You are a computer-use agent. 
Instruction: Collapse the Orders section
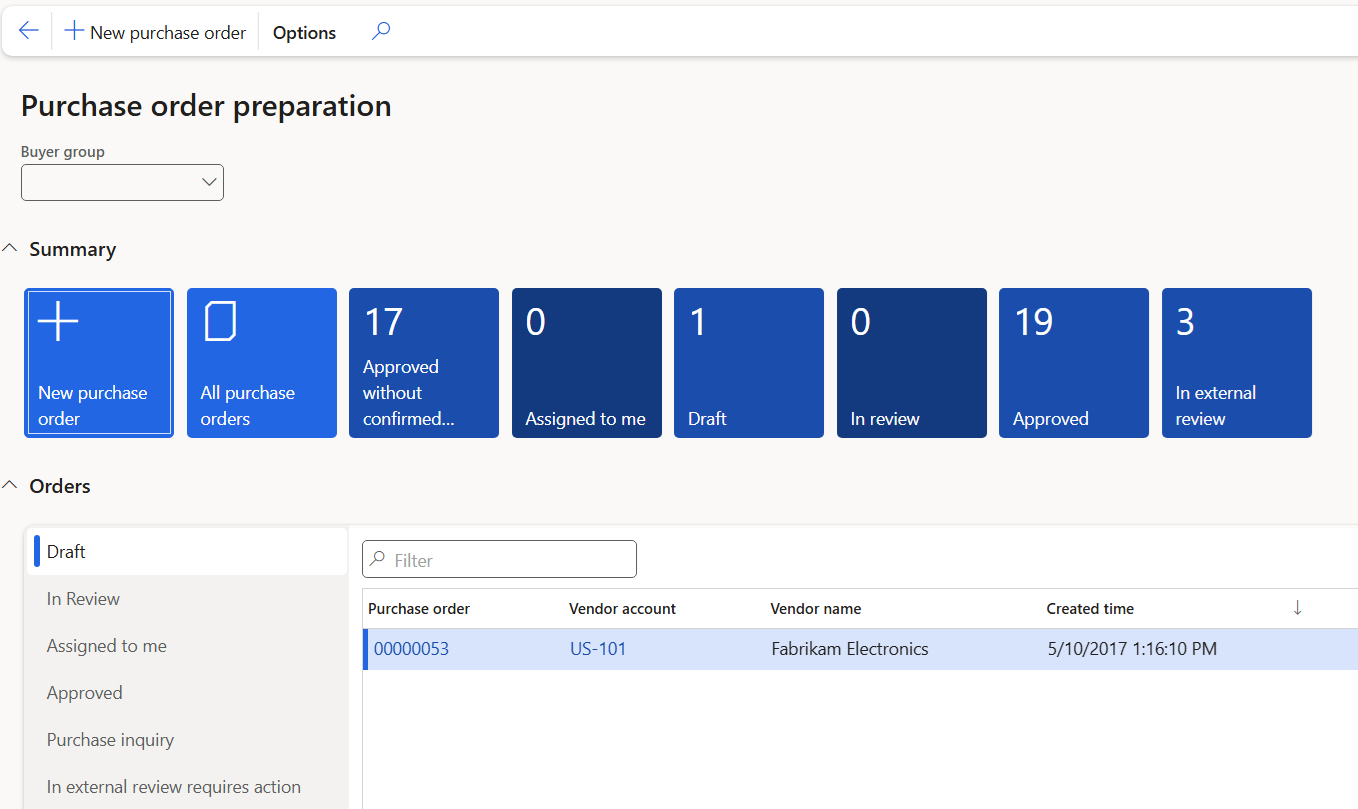coord(11,486)
